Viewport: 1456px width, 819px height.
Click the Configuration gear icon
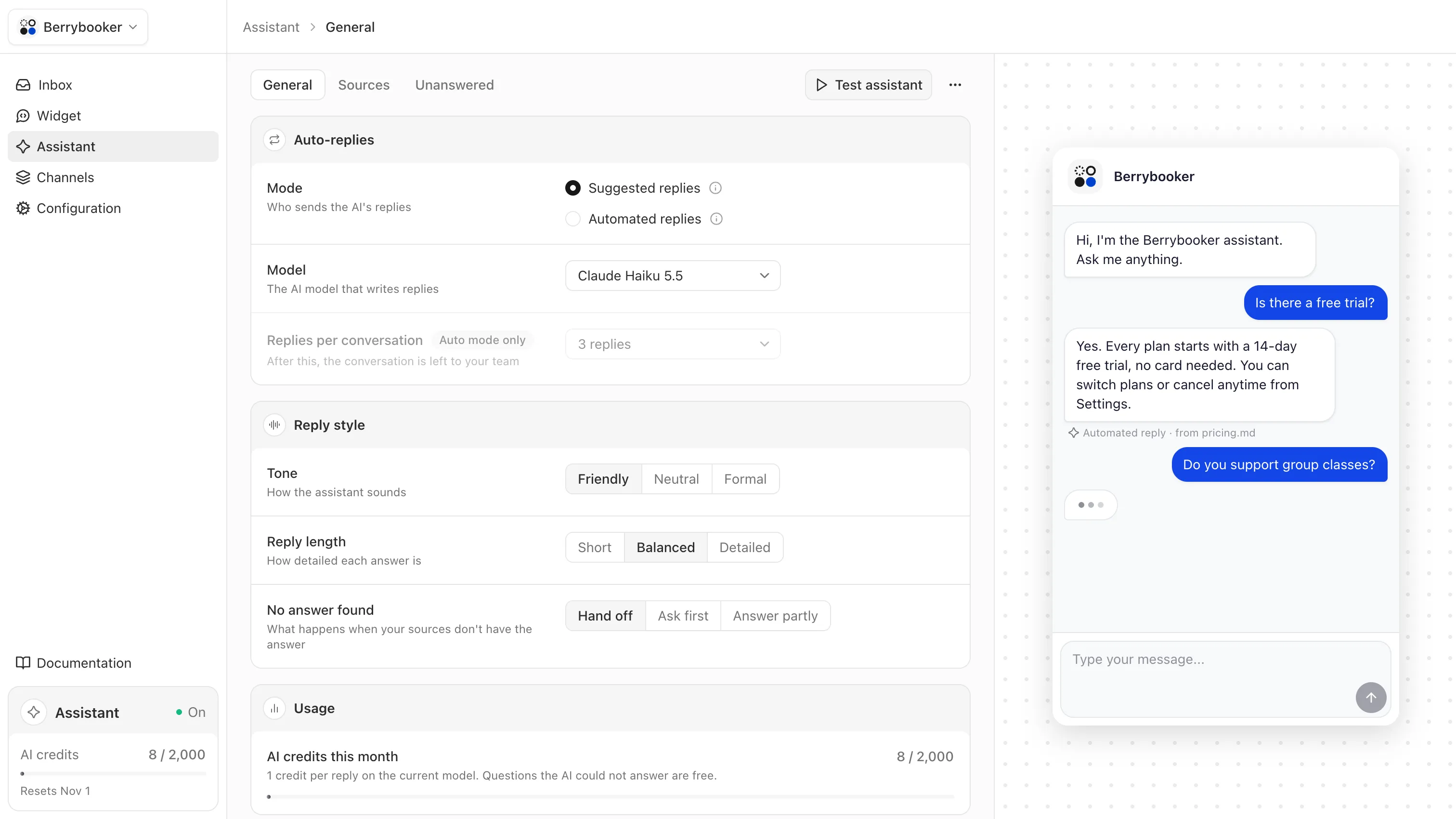pyautogui.click(x=23, y=208)
